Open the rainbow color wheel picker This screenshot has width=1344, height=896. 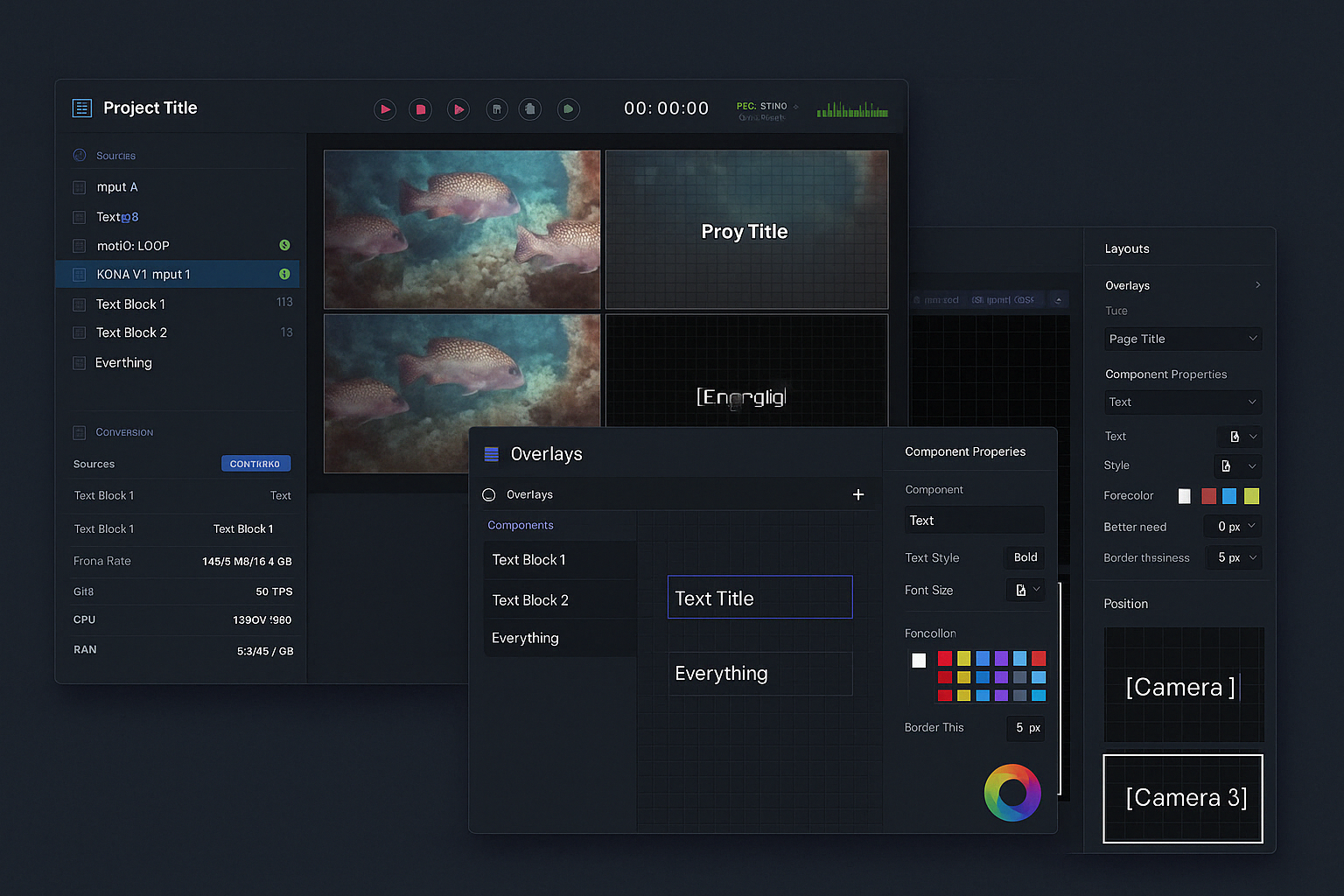pyautogui.click(x=1012, y=793)
